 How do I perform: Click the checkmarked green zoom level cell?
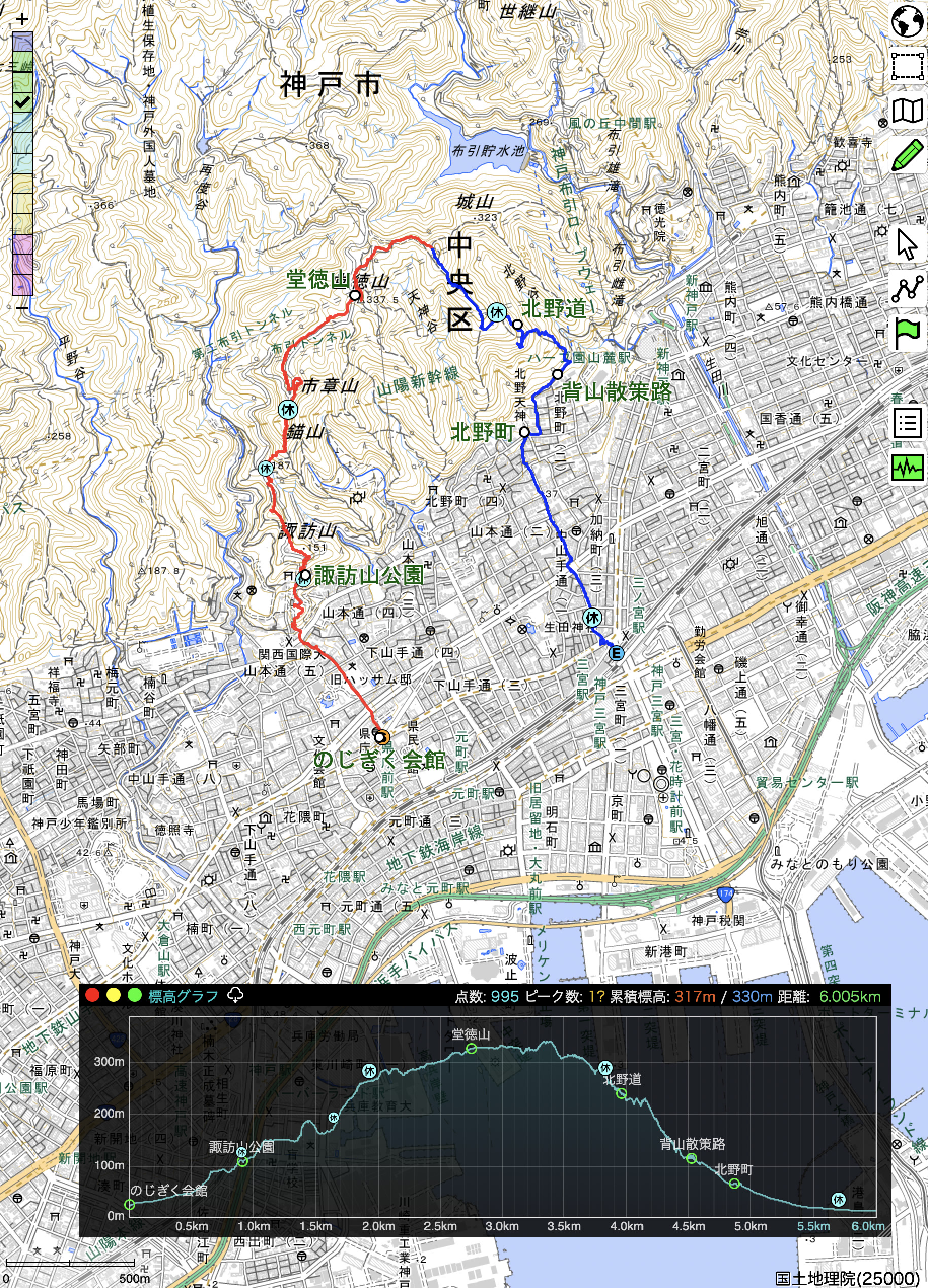22,103
